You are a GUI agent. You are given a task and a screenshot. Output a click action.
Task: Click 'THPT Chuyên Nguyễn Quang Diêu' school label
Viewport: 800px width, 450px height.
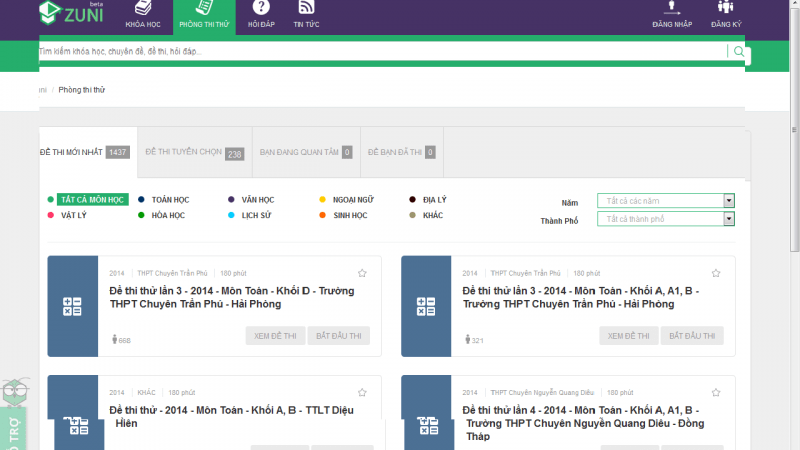click(542, 392)
